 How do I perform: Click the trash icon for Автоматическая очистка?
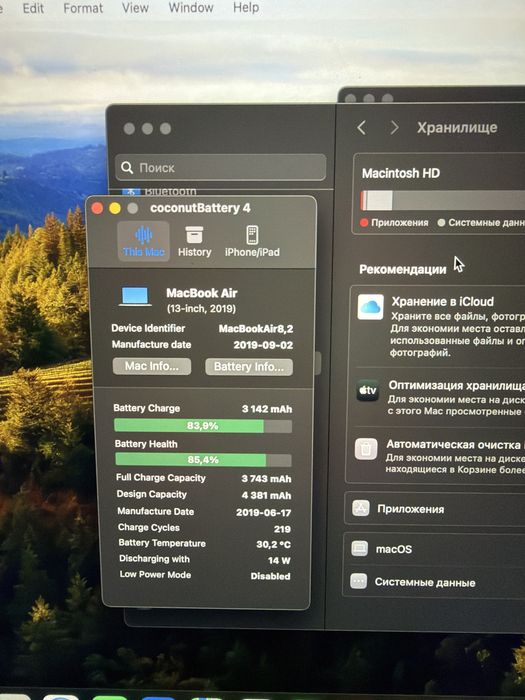(x=366, y=449)
